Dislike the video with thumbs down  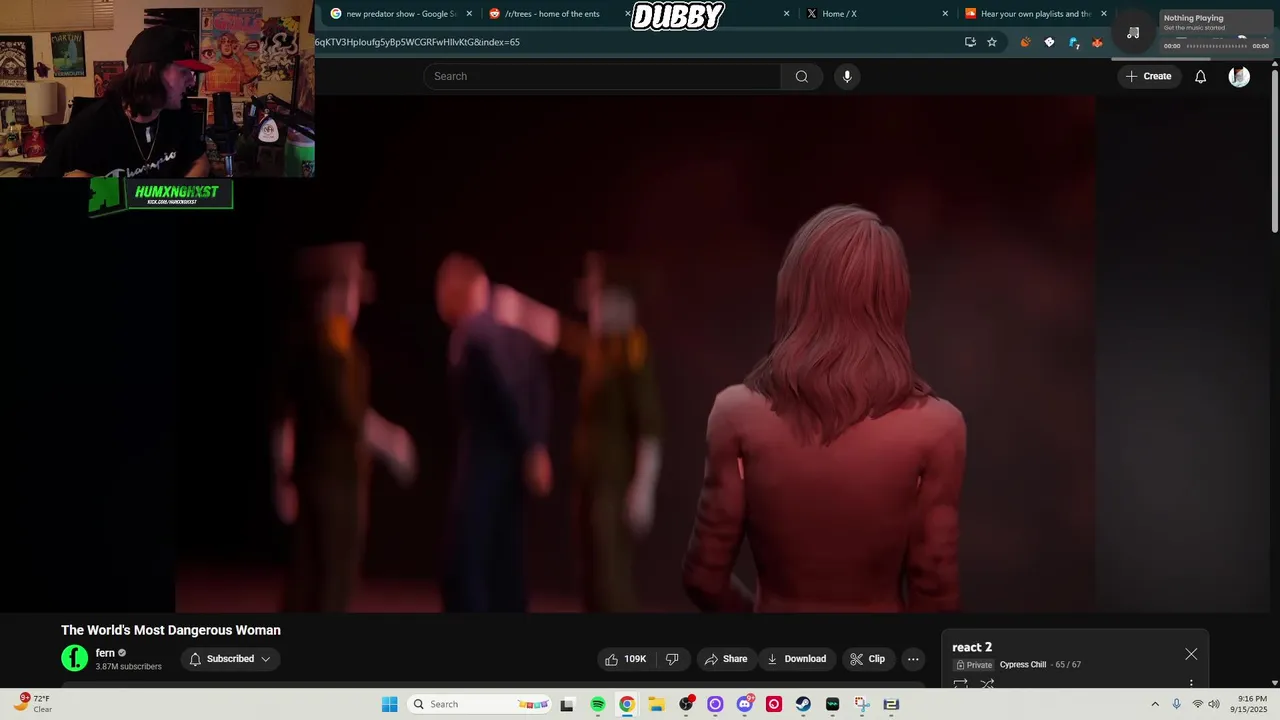pos(672,659)
